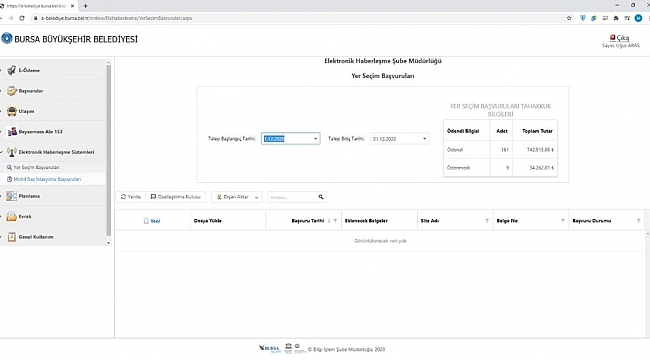Screen dimensions: 650x360
Task: Click the Çıkış logout link
Action: click(620, 38)
